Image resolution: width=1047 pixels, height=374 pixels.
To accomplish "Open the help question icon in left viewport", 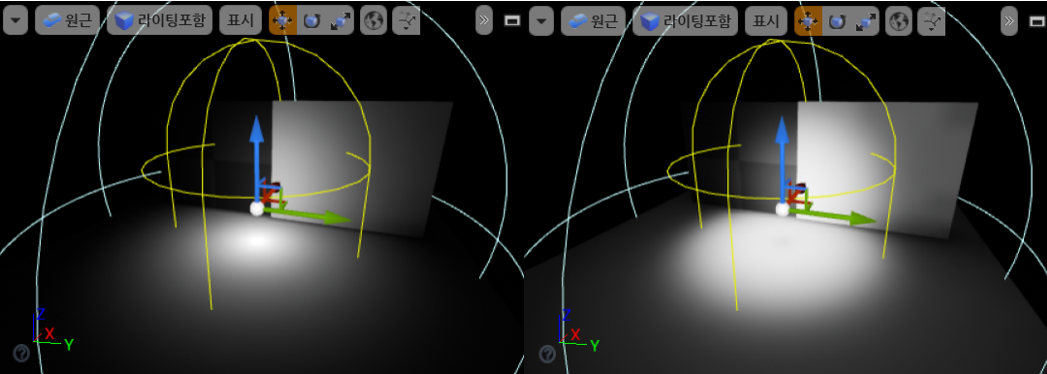I will click(x=22, y=353).
